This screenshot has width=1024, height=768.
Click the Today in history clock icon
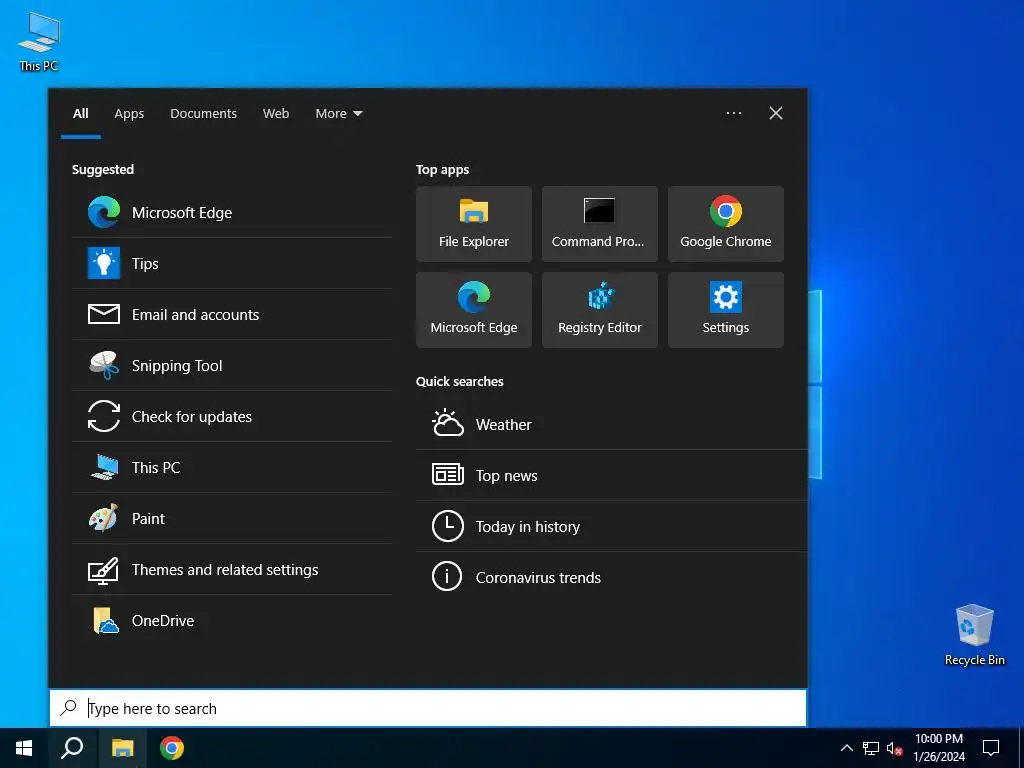(x=447, y=526)
